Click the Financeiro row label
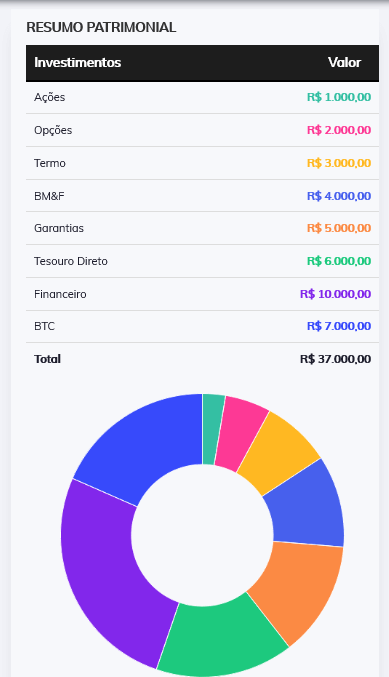This screenshot has width=389, height=677. pyautogui.click(x=60, y=294)
